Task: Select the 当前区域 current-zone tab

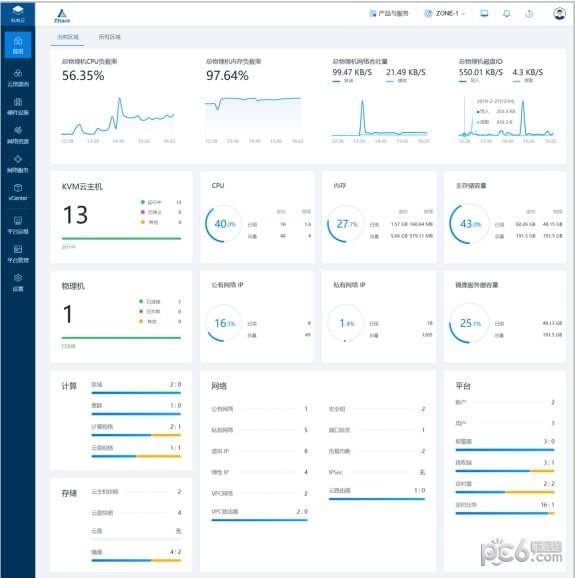Action: (x=68, y=37)
